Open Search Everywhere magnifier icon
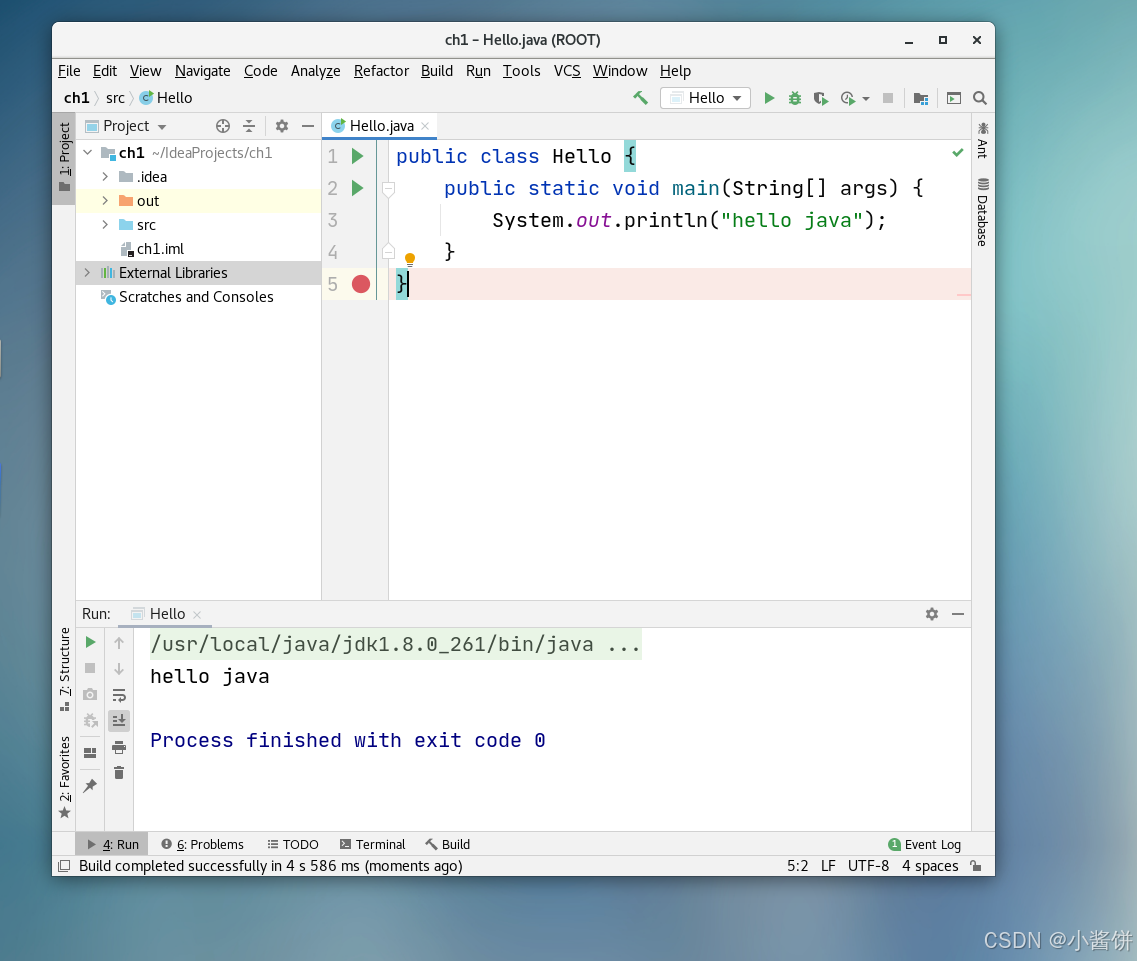Screen dimensions: 1137x961 point(980,98)
